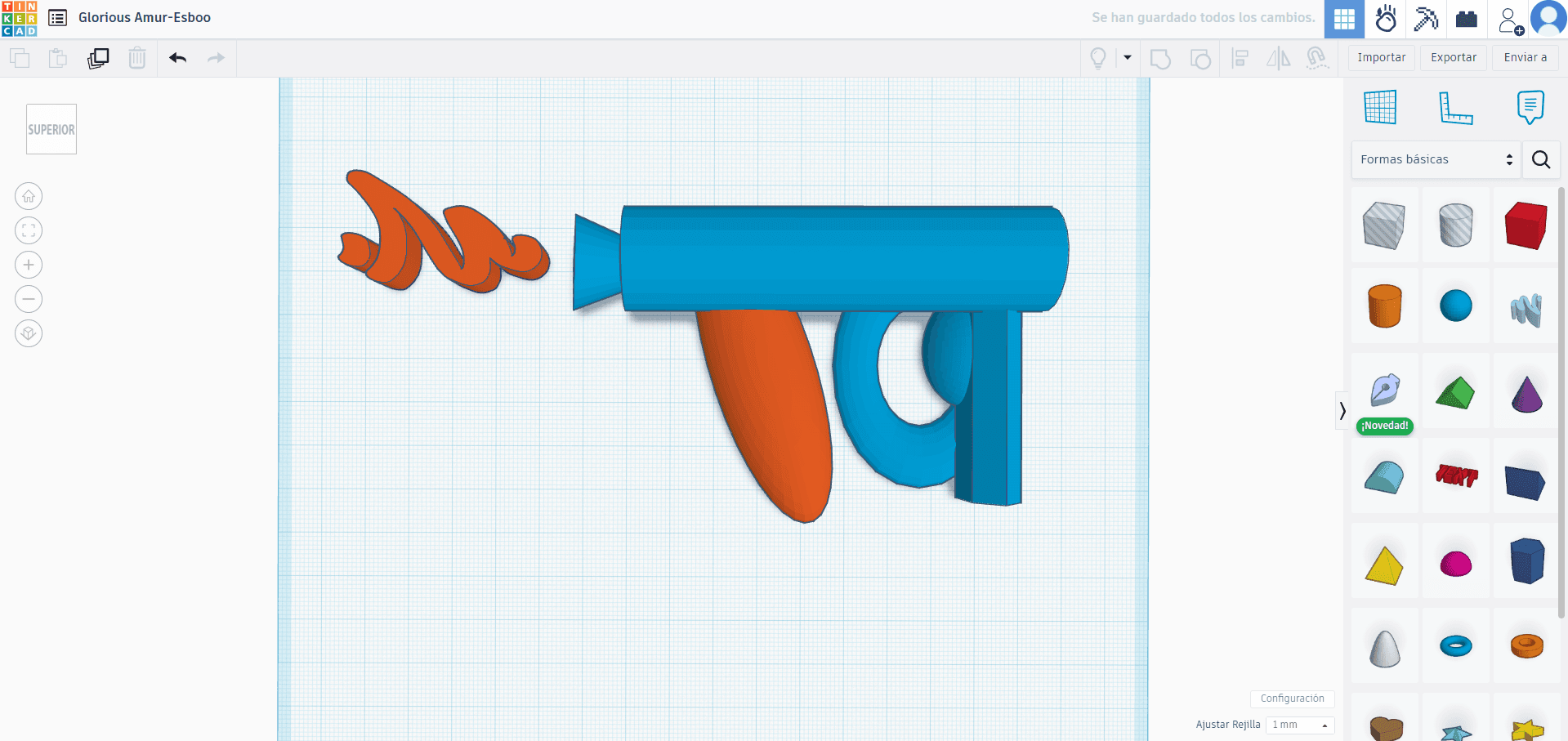The height and width of the screenshot is (741, 1568).
Task: Toggle orthographic perspective view cube icon
Action: [29, 333]
